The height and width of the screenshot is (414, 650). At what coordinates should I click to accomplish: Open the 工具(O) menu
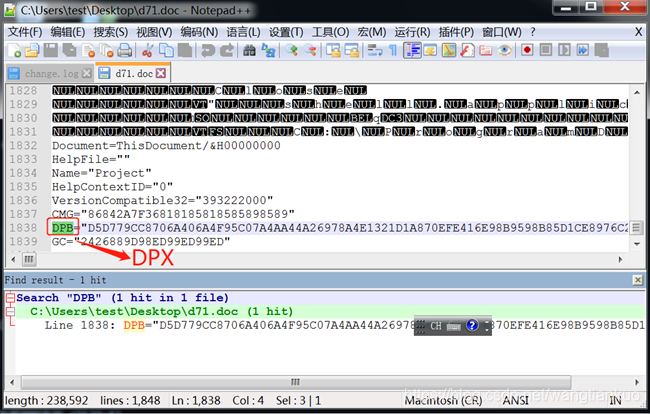[x=330, y=32]
